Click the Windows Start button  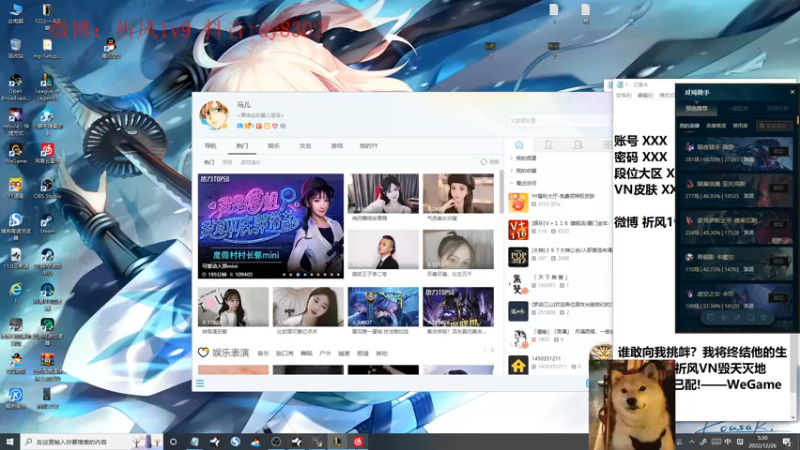[10, 441]
